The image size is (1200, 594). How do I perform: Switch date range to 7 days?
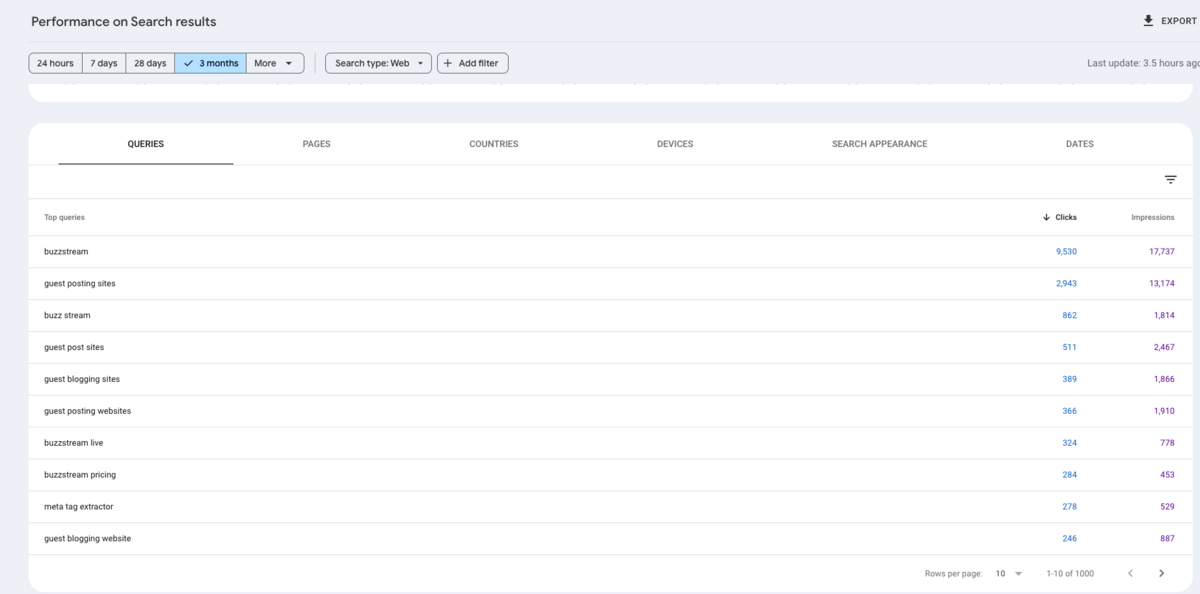click(x=103, y=63)
